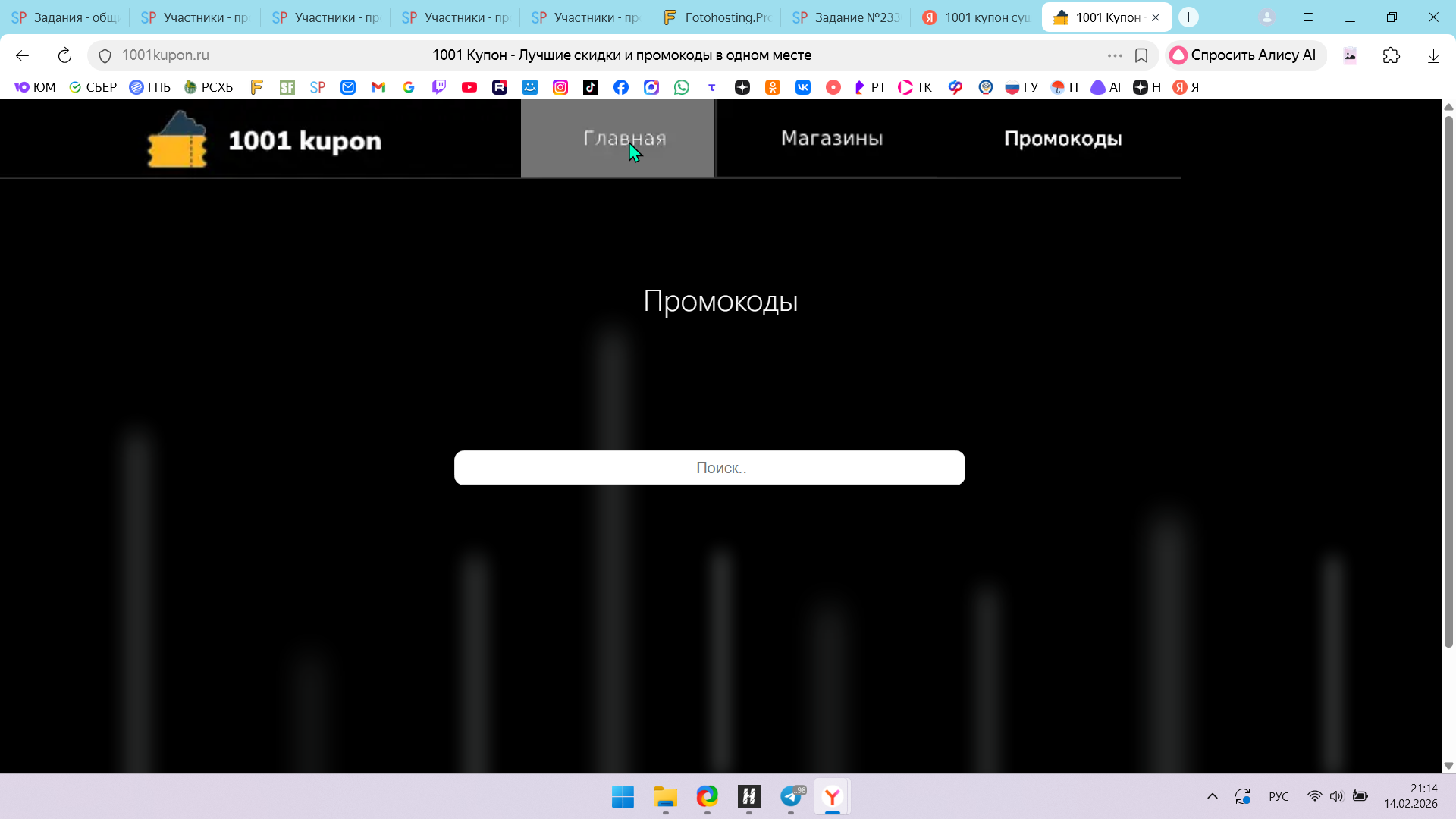Go to the Магазины menu item
This screenshot has width=1456, height=819.
click(x=832, y=139)
